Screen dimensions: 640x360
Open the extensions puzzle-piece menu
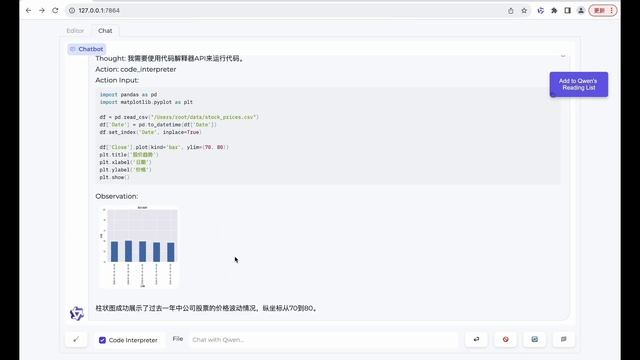pos(554,11)
